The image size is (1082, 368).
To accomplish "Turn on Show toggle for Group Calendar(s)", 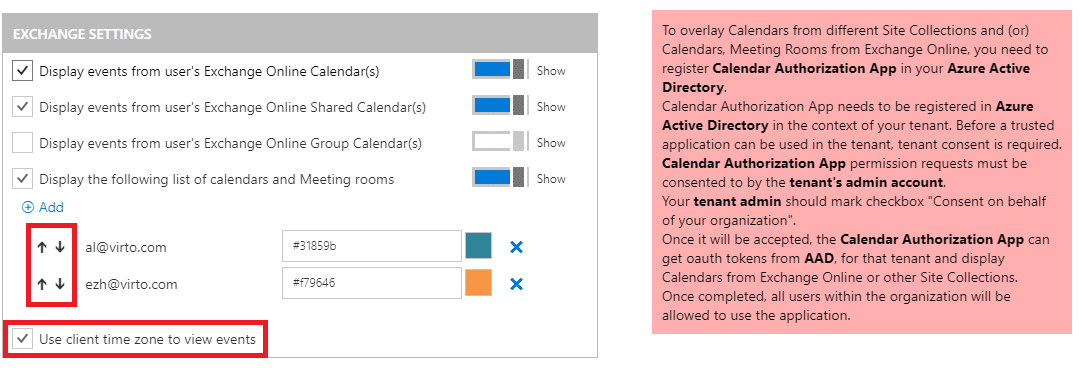I will coord(499,142).
